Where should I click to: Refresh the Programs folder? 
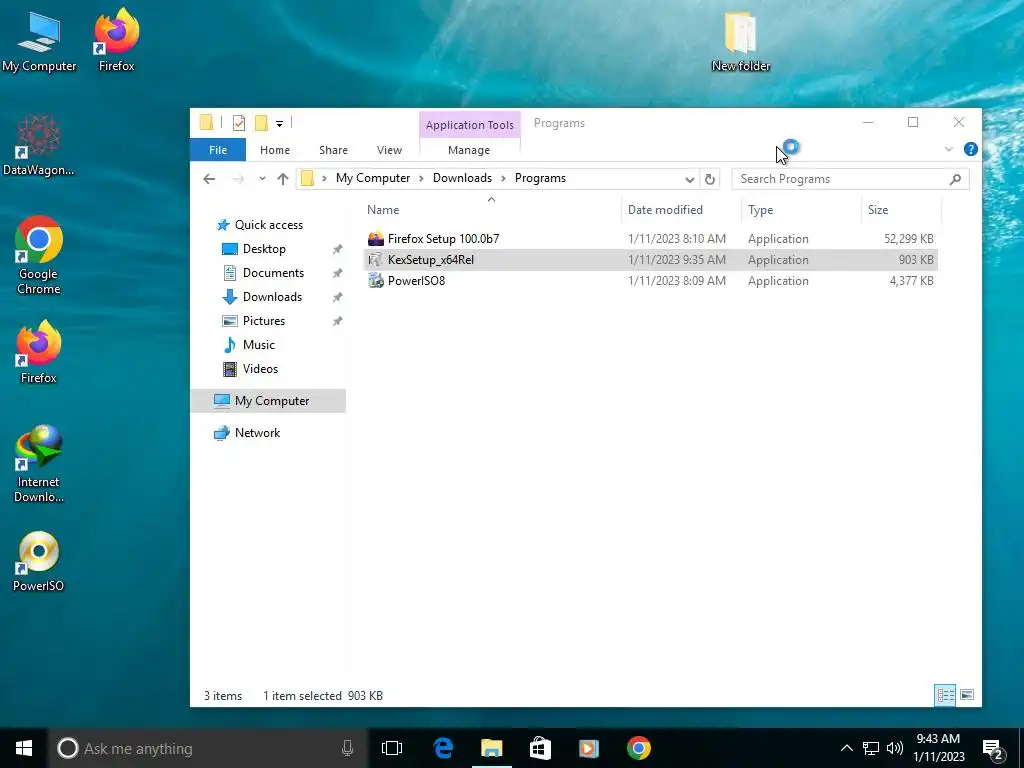click(x=710, y=179)
